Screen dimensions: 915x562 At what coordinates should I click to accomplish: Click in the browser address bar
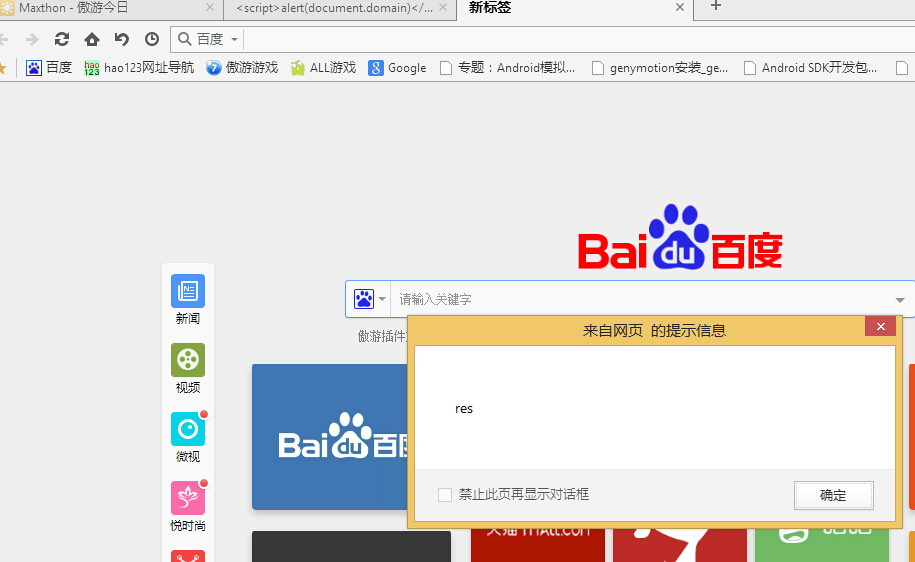click(x=578, y=39)
